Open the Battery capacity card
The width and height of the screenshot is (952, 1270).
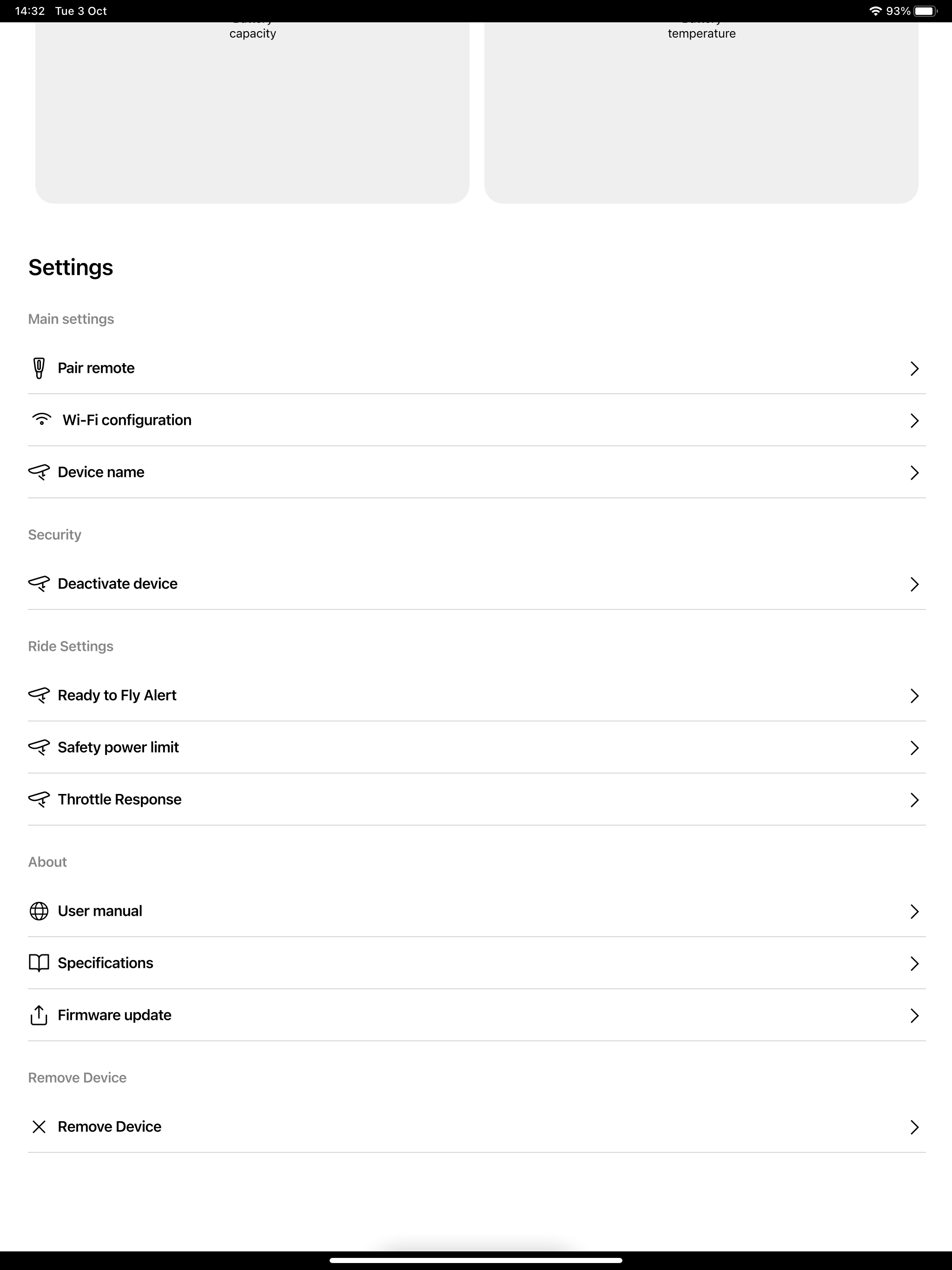[252, 112]
